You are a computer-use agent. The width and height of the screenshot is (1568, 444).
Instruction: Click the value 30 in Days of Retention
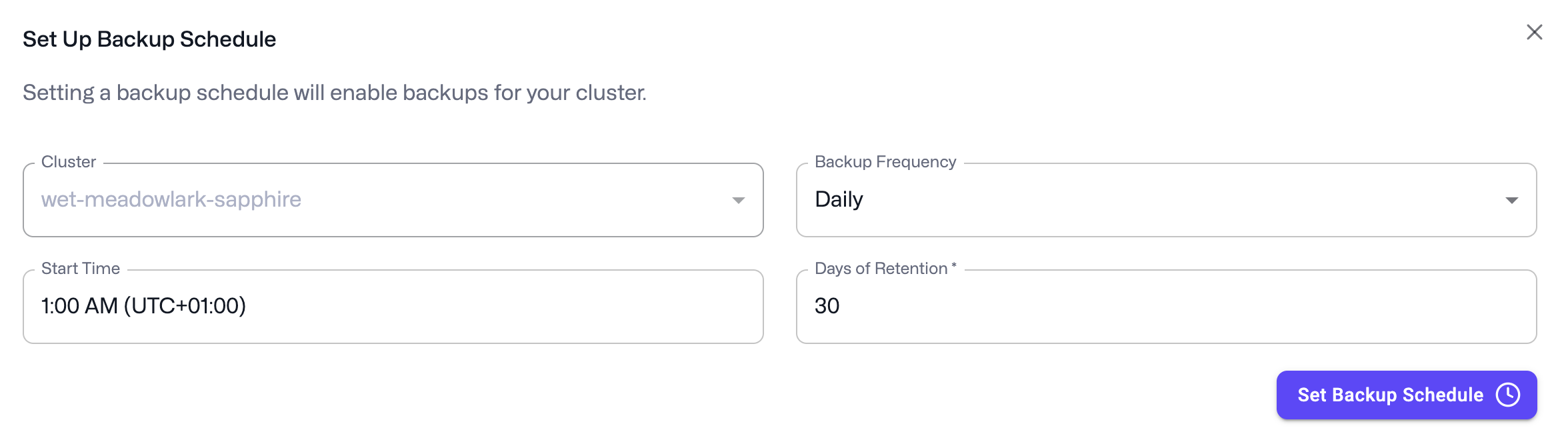click(828, 306)
